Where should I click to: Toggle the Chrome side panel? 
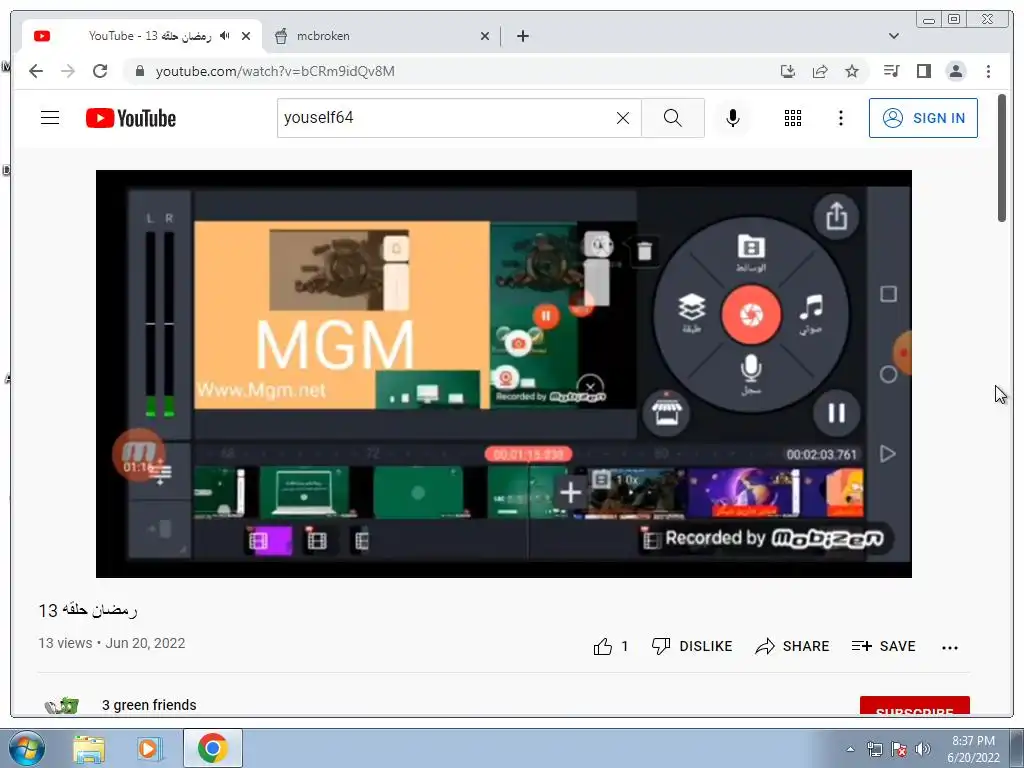point(923,71)
